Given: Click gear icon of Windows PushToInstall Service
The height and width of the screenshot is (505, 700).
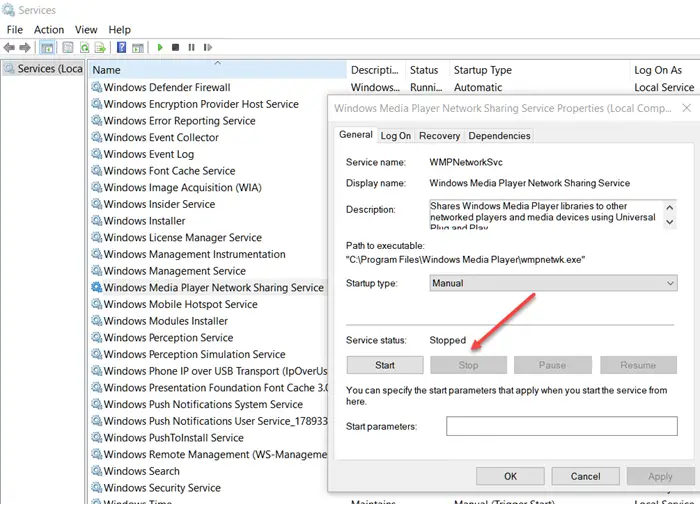Looking at the screenshot, I should pos(96,437).
